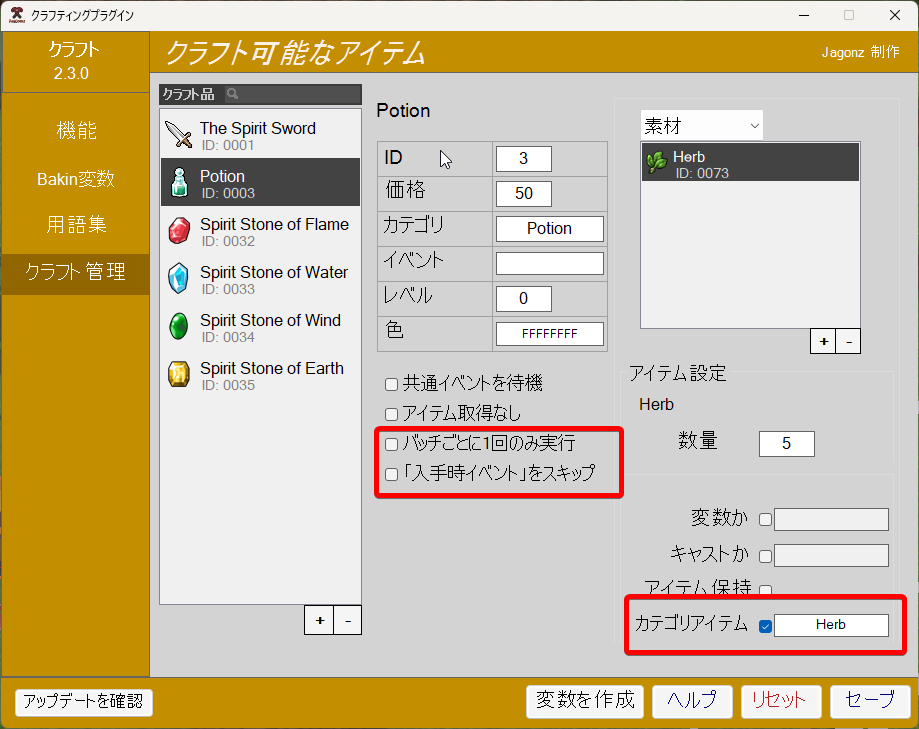Viewport: 919px width, 729px height.
Task: Check the 変数か checkbox
Action: (765, 520)
